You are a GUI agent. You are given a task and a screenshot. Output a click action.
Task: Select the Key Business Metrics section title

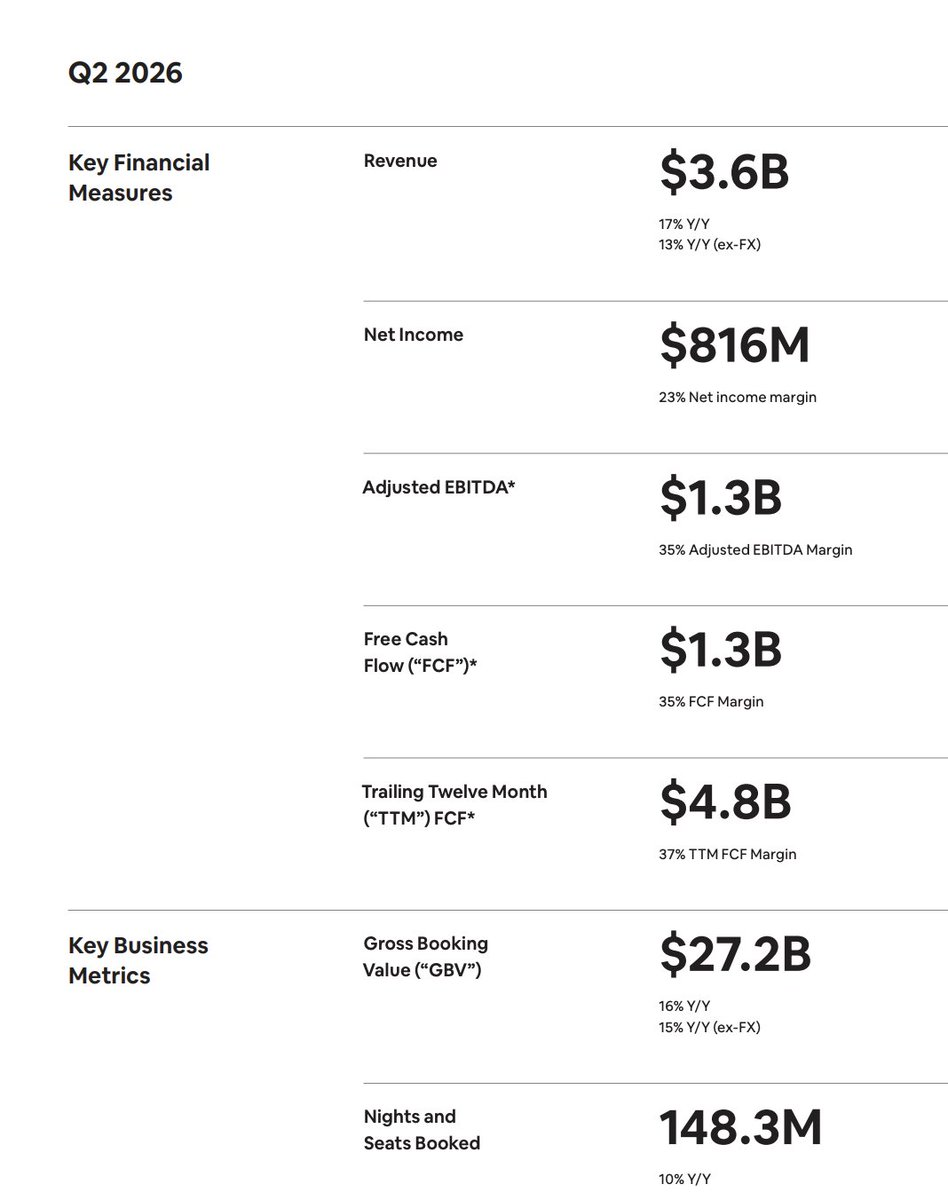pos(138,960)
